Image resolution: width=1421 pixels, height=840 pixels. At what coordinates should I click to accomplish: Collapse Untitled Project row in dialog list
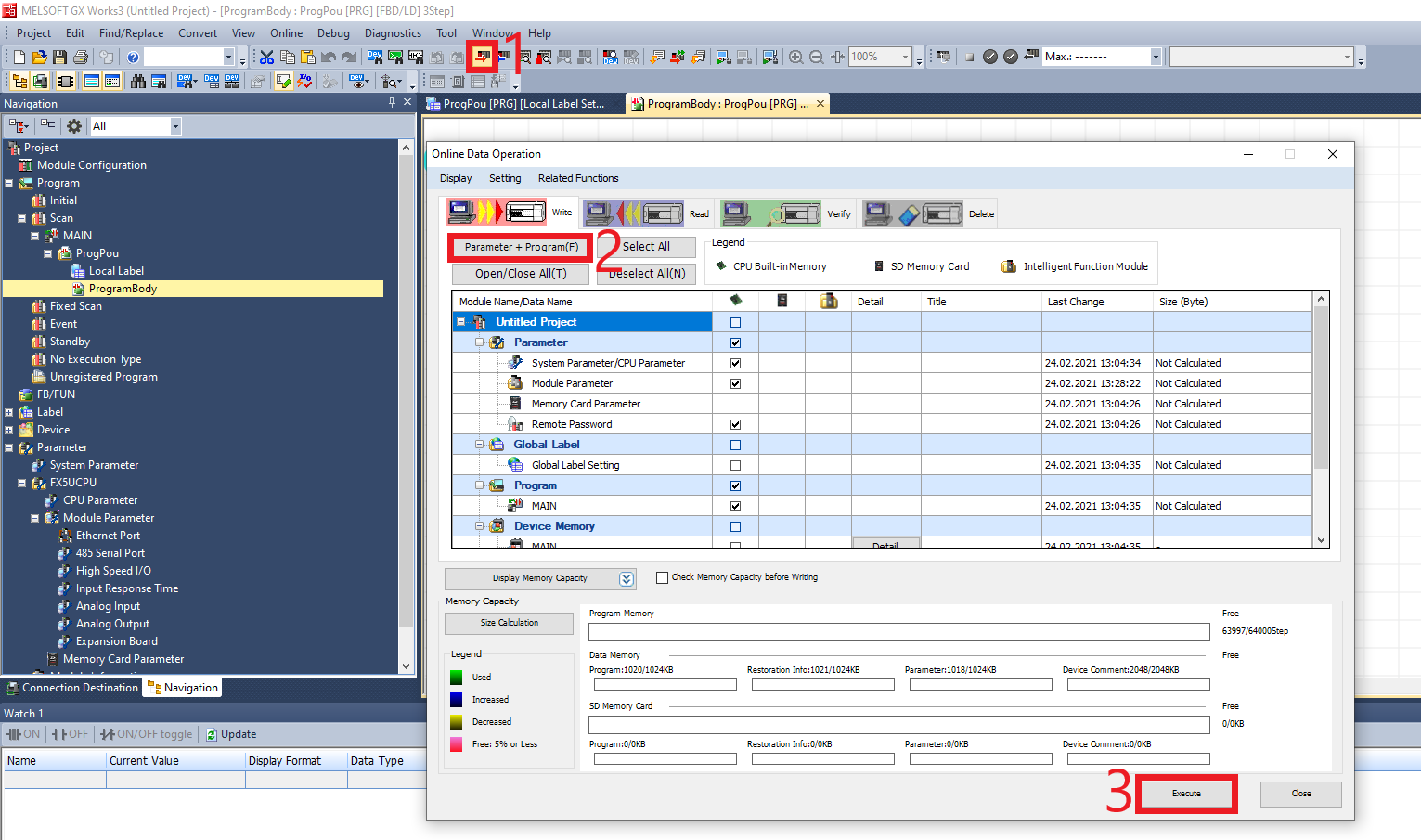461,322
